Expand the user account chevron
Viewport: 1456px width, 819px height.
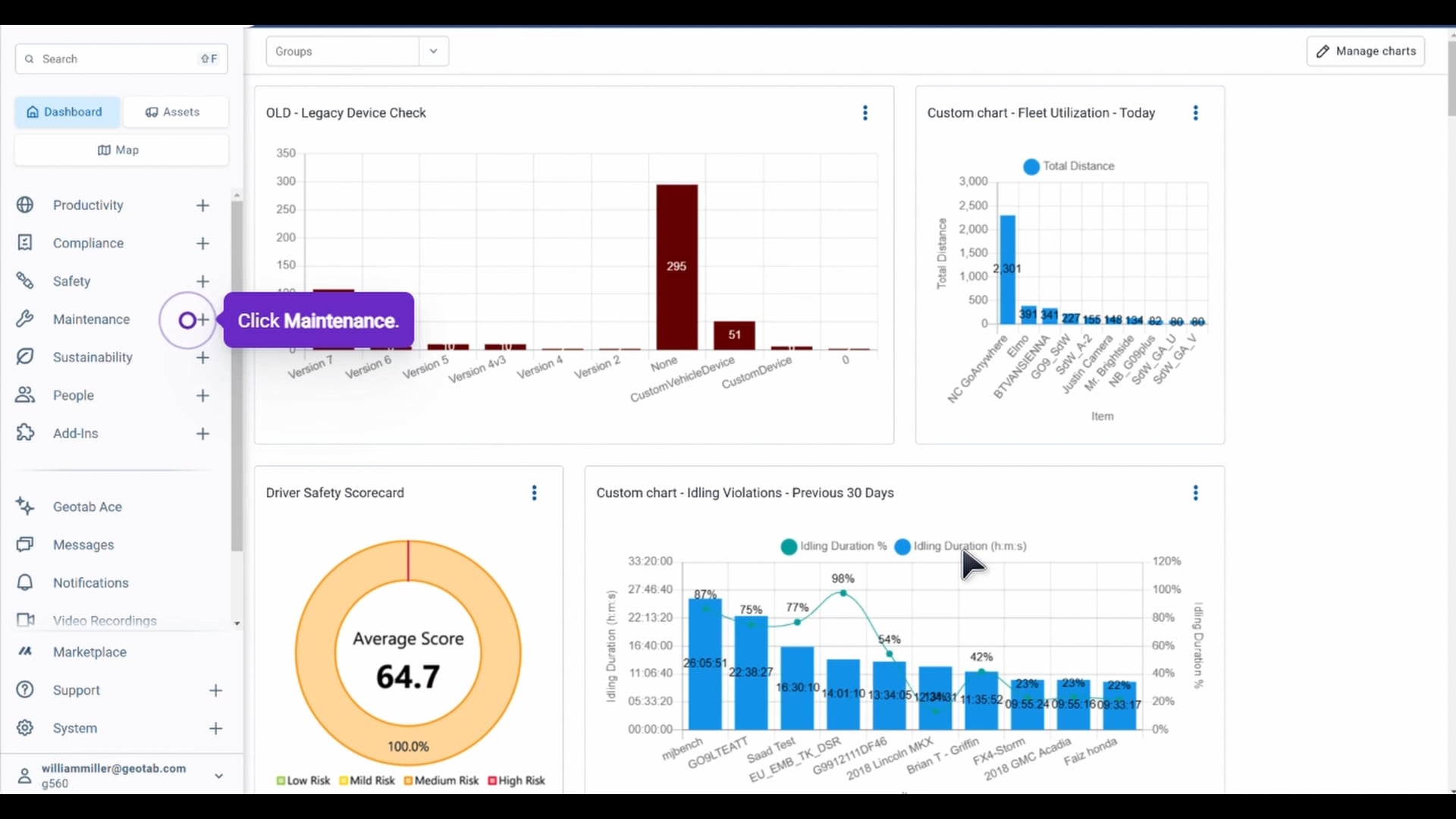coord(218,776)
